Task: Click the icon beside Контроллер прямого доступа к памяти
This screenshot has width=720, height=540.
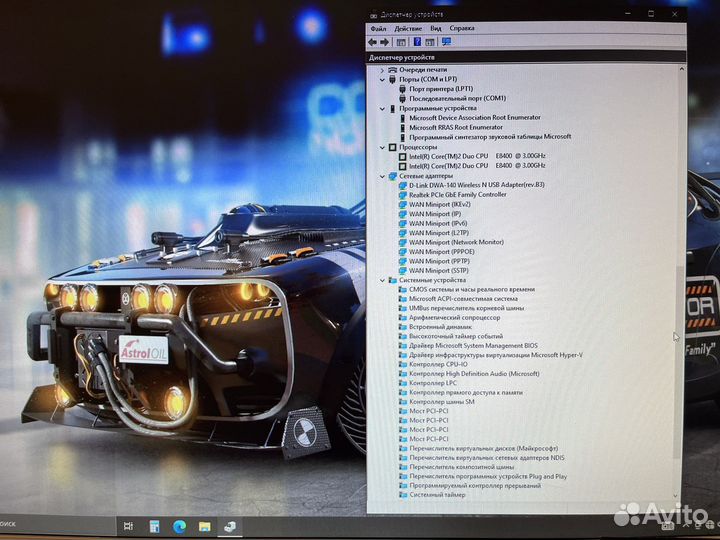Action: point(402,393)
